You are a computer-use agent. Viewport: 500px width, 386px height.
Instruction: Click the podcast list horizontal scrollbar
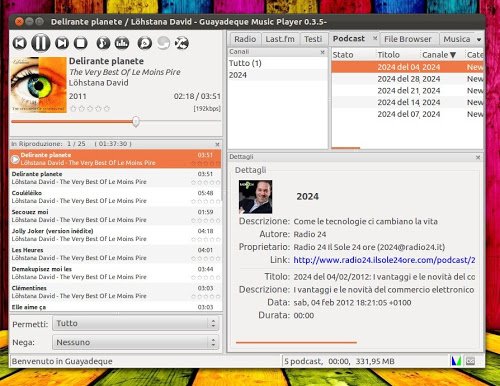pos(346,148)
